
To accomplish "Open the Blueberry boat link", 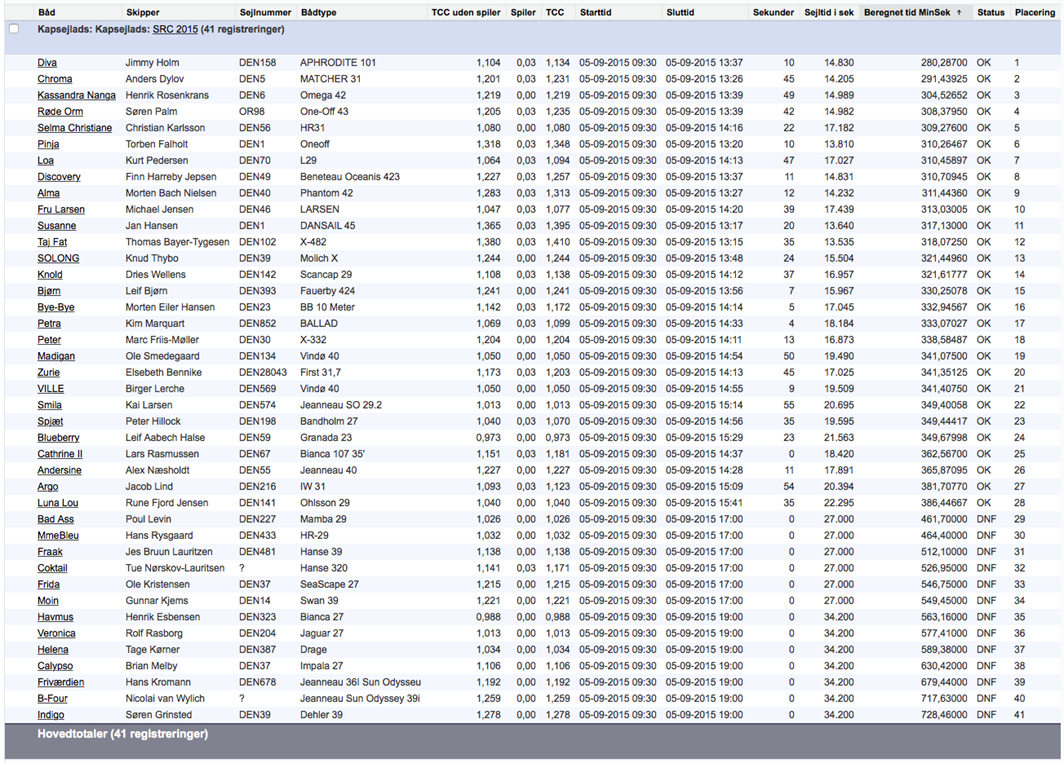I will click(x=58, y=437).
